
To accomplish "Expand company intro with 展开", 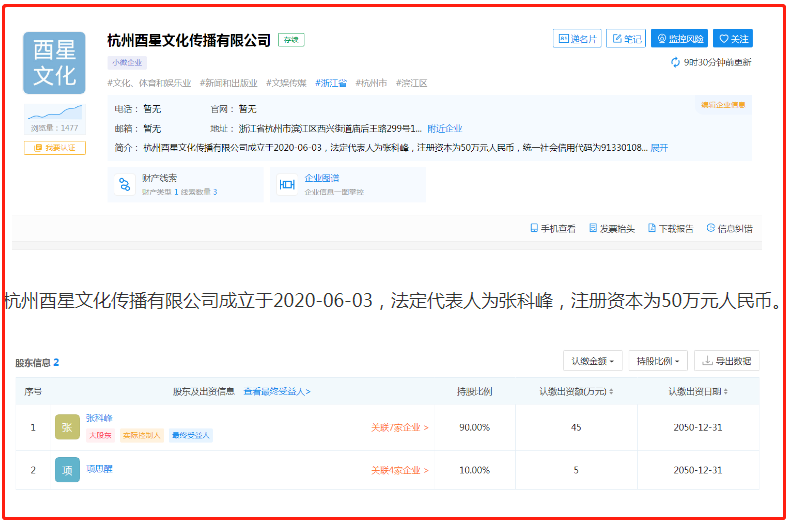I will (x=659, y=147).
